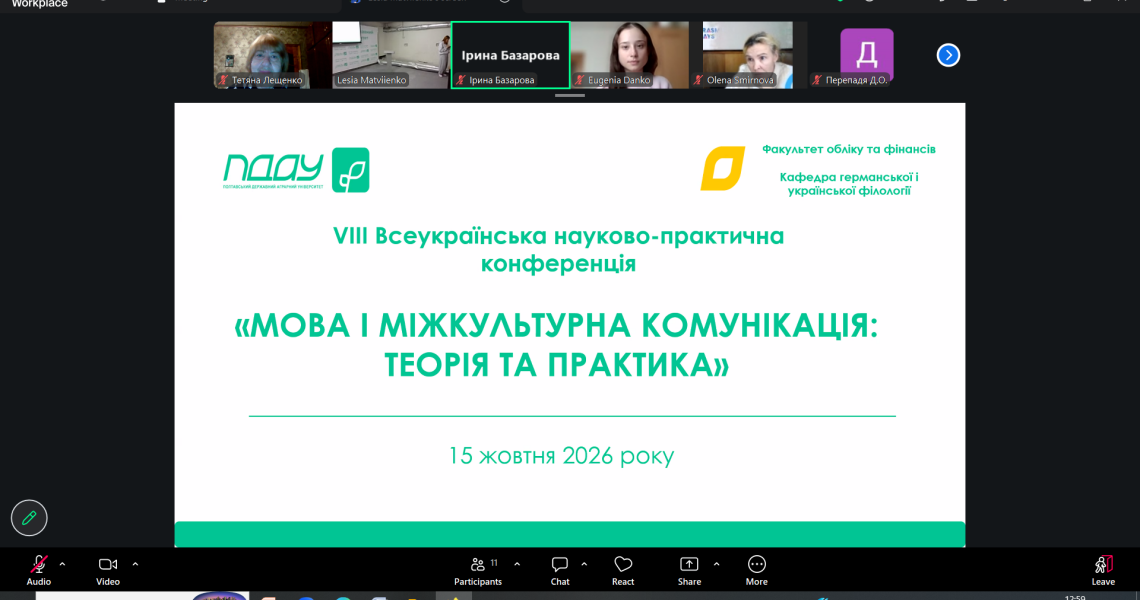Select the Перепадя Д.О. avatar tile

pyautogui.click(x=867, y=55)
